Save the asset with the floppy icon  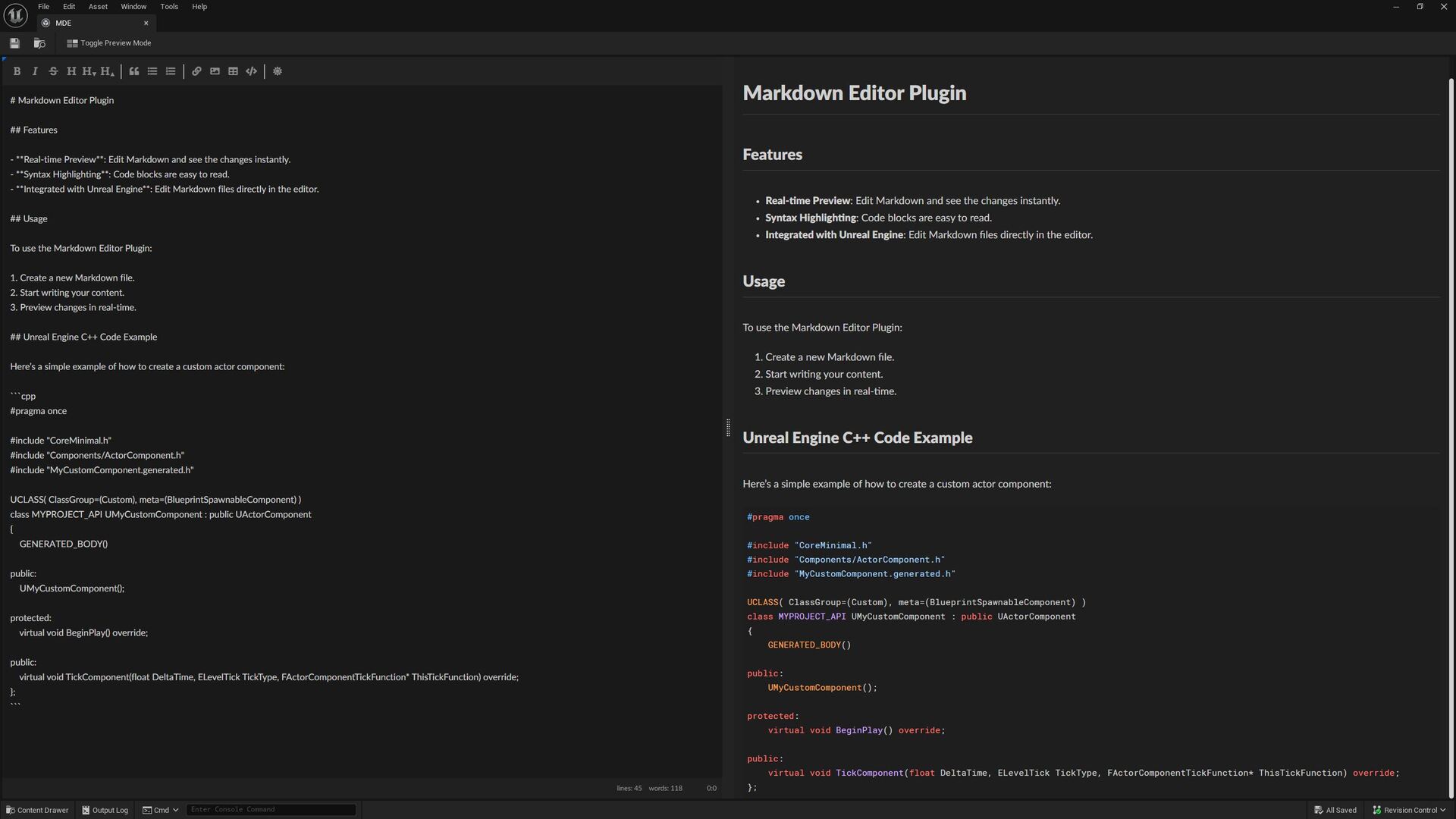tap(14, 43)
